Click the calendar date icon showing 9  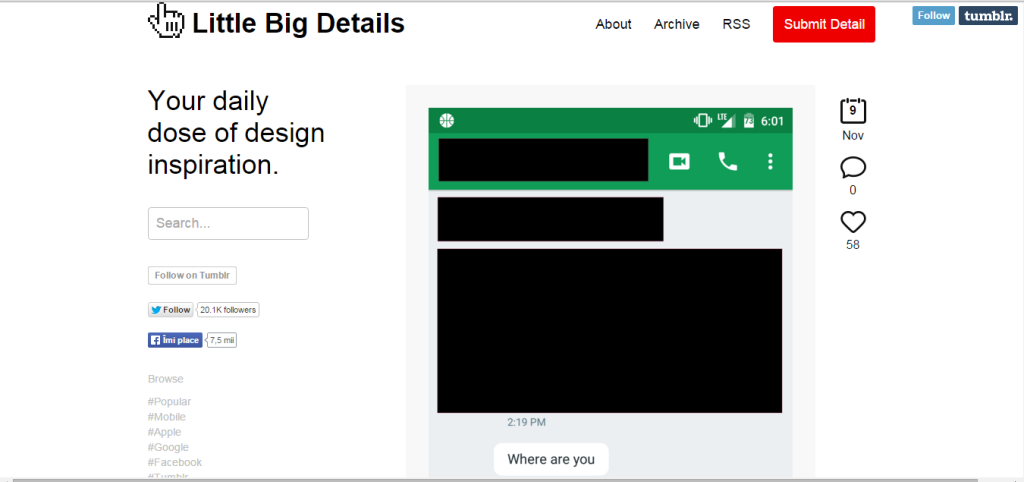pyautogui.click(x=853, y=110)
